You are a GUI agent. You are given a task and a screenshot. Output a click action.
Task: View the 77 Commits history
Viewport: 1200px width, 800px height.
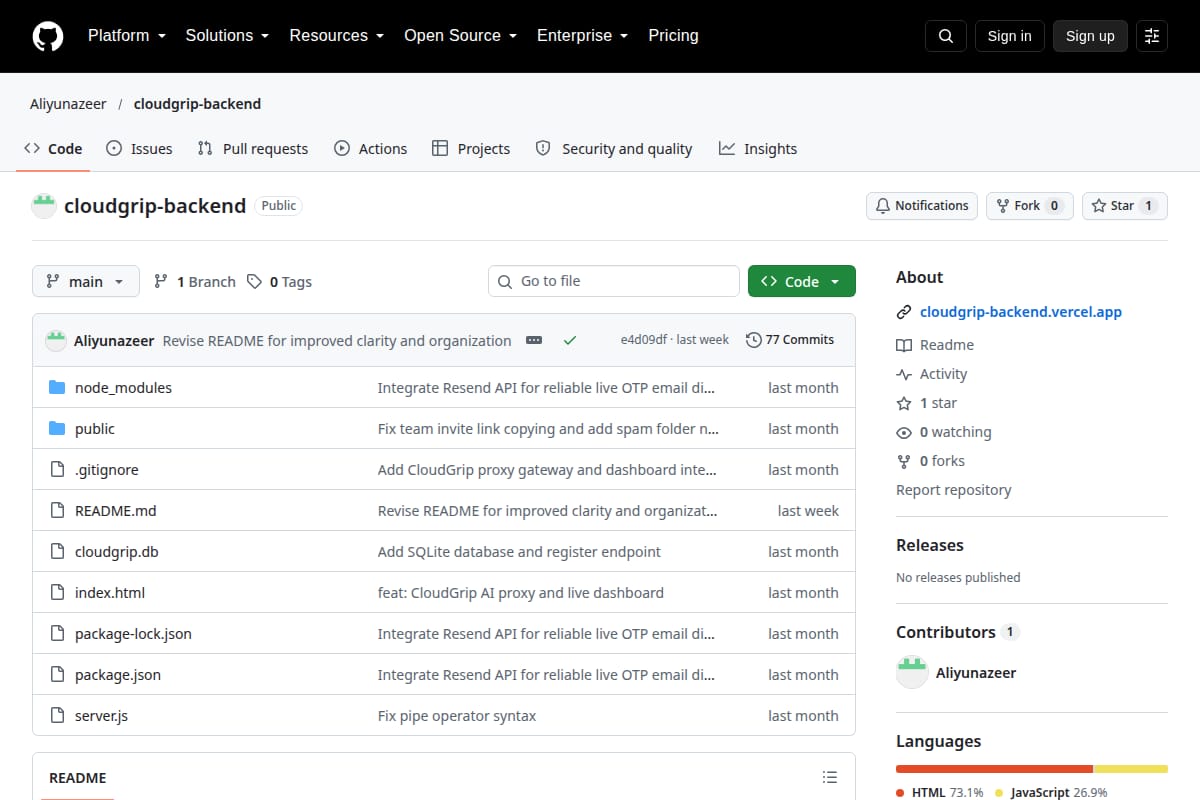(x=790, y=340)
